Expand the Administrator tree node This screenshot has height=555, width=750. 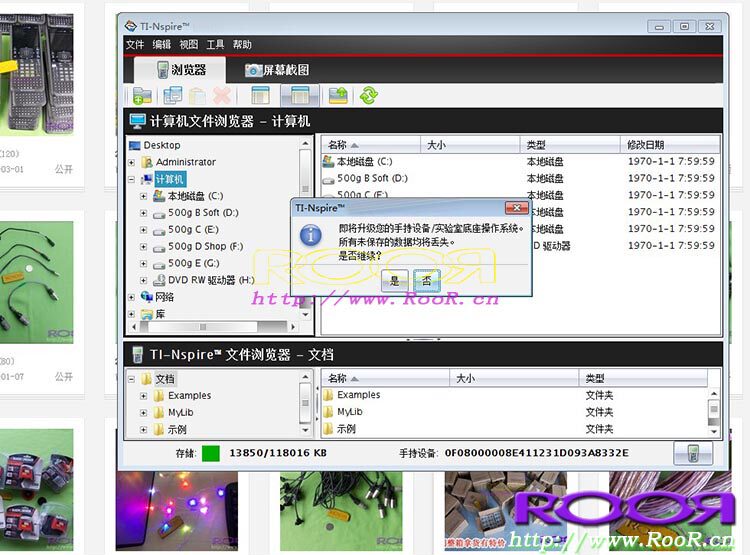click(x=132, y=163)
